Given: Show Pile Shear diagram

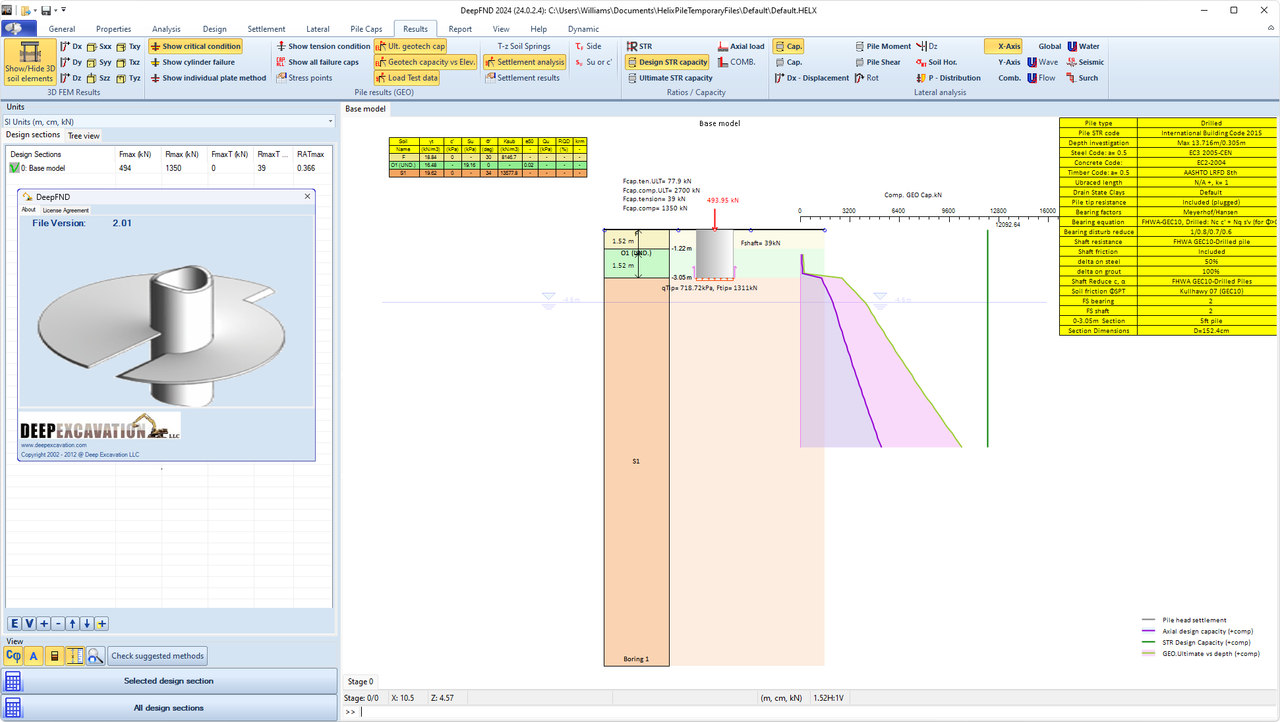Looking at the screenshot, I should click(879, 62).
